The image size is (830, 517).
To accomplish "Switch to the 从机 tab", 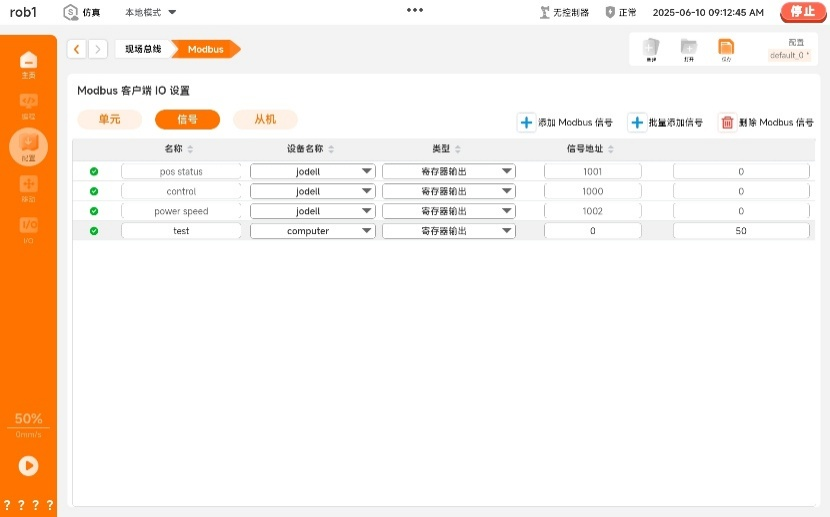I will 265,119.
